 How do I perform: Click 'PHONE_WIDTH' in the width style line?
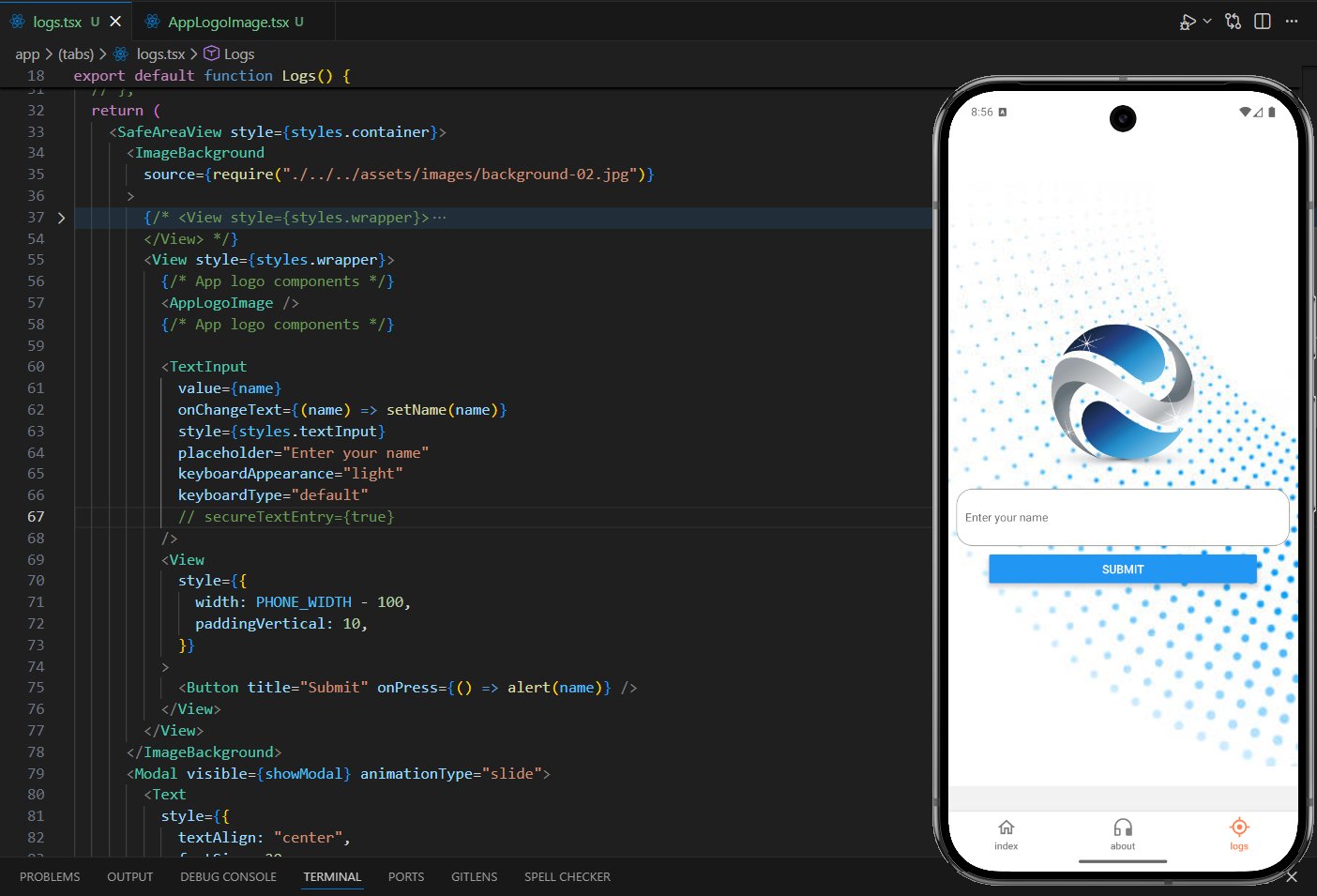tap(304, 602)
